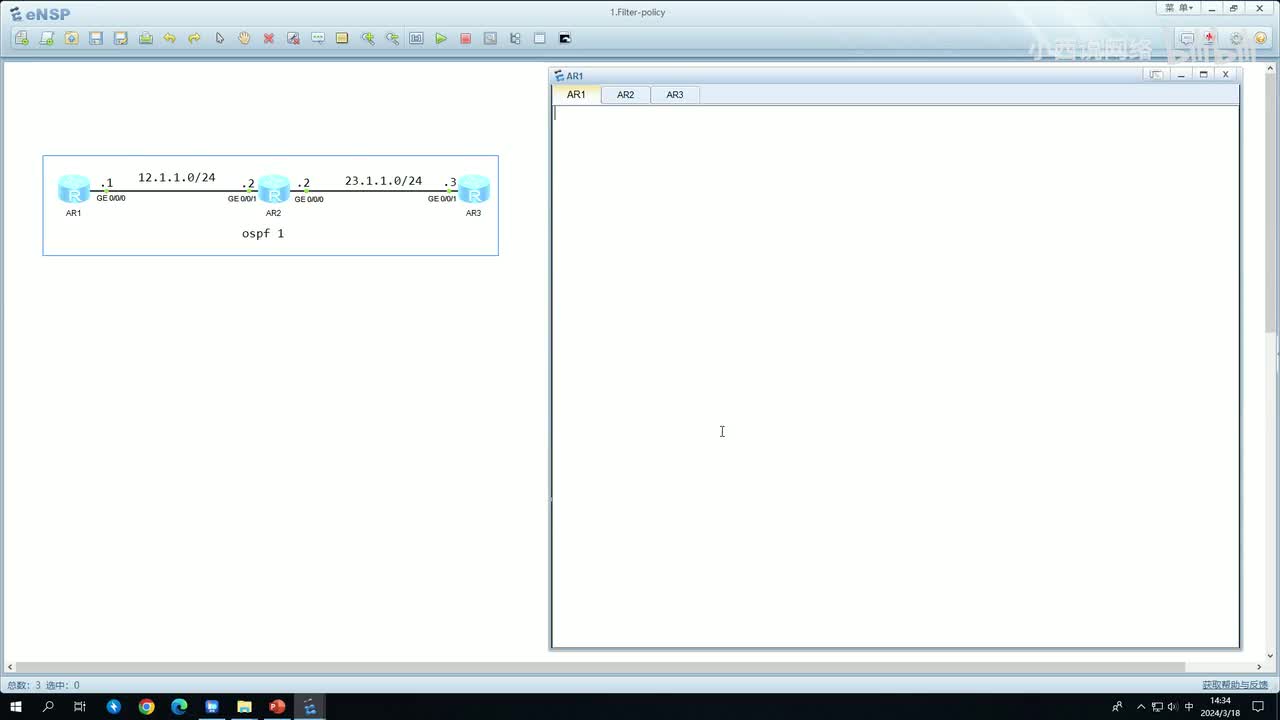Save the current topology
Screen dimensions: 1280x720
pyautogui.click(x=96, y=38)
